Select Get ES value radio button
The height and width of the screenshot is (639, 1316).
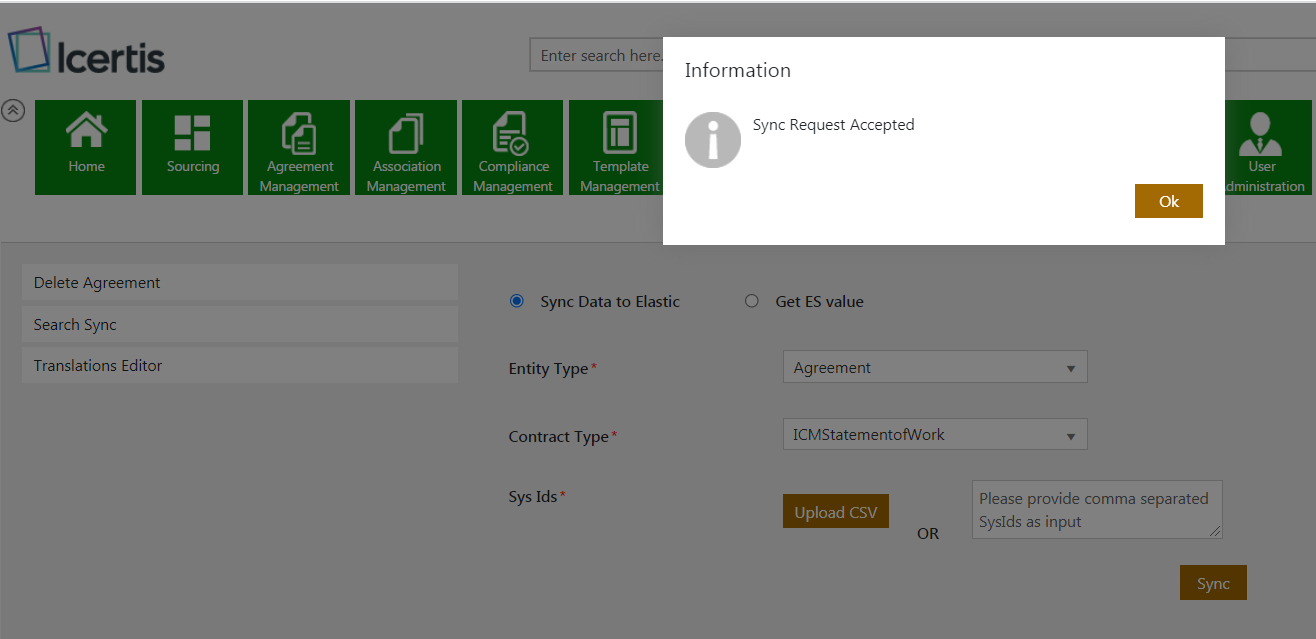pyautogui.click(x=752, y=301)
